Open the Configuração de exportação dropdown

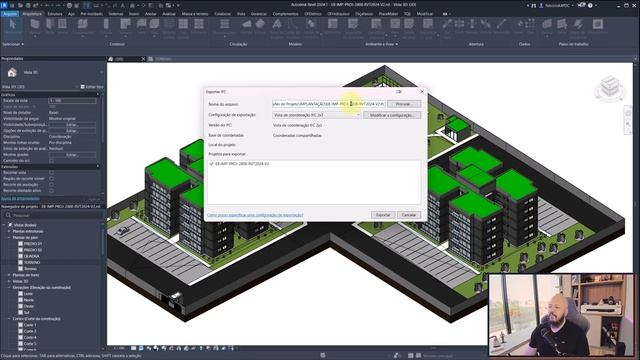coord(317,115)
